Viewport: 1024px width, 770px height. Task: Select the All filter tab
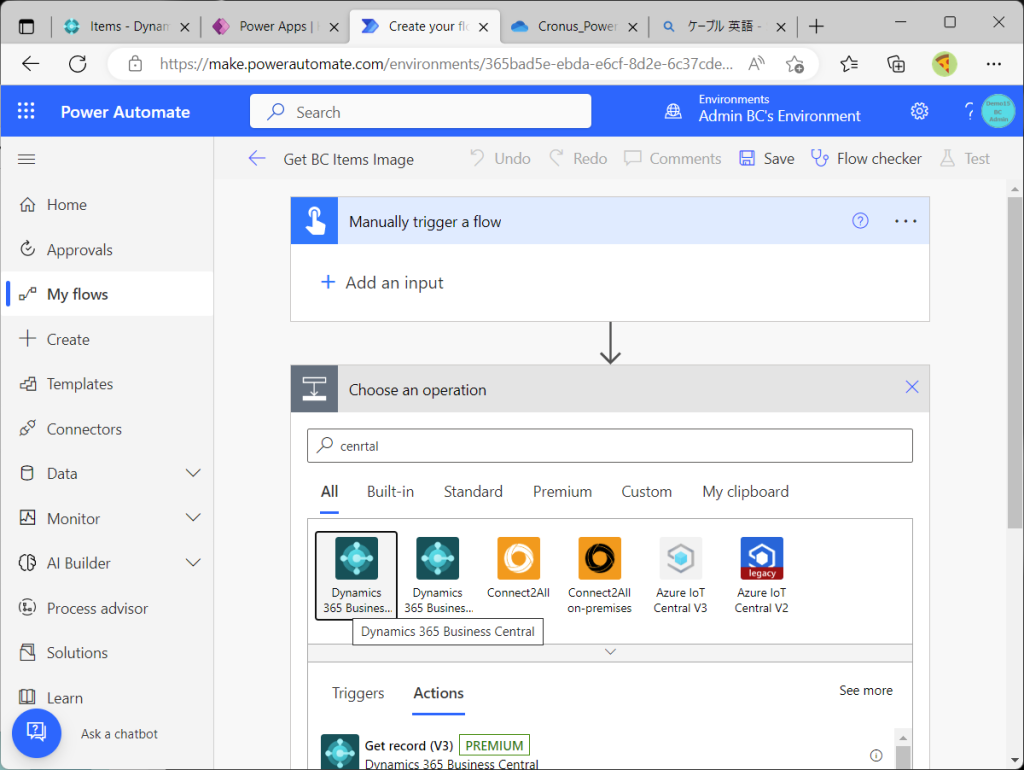(329, 491)
